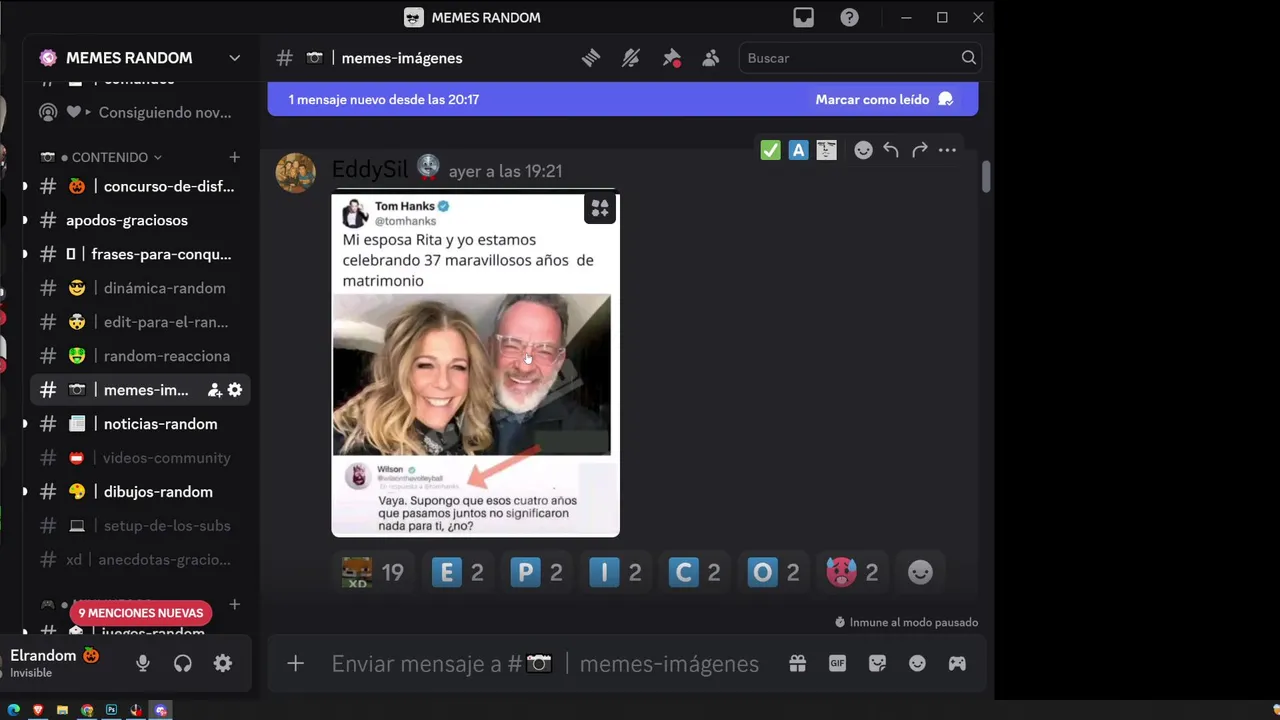Open EddySil's username profile

369,170
